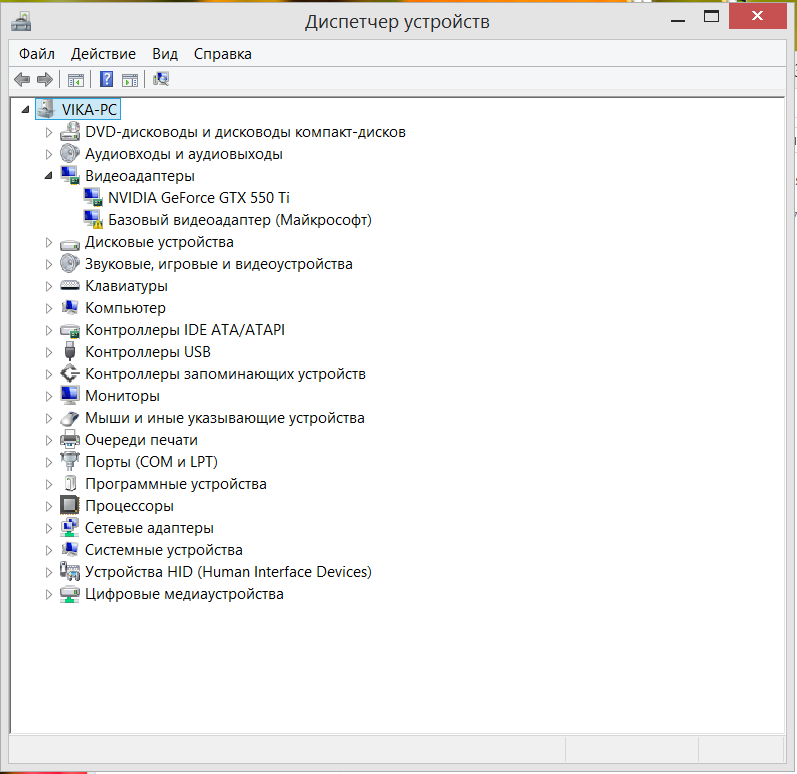Select the Дисковые устройства label
Image resolution: width=797 pixels, height=774 pixels.
[x=159, y=242]
